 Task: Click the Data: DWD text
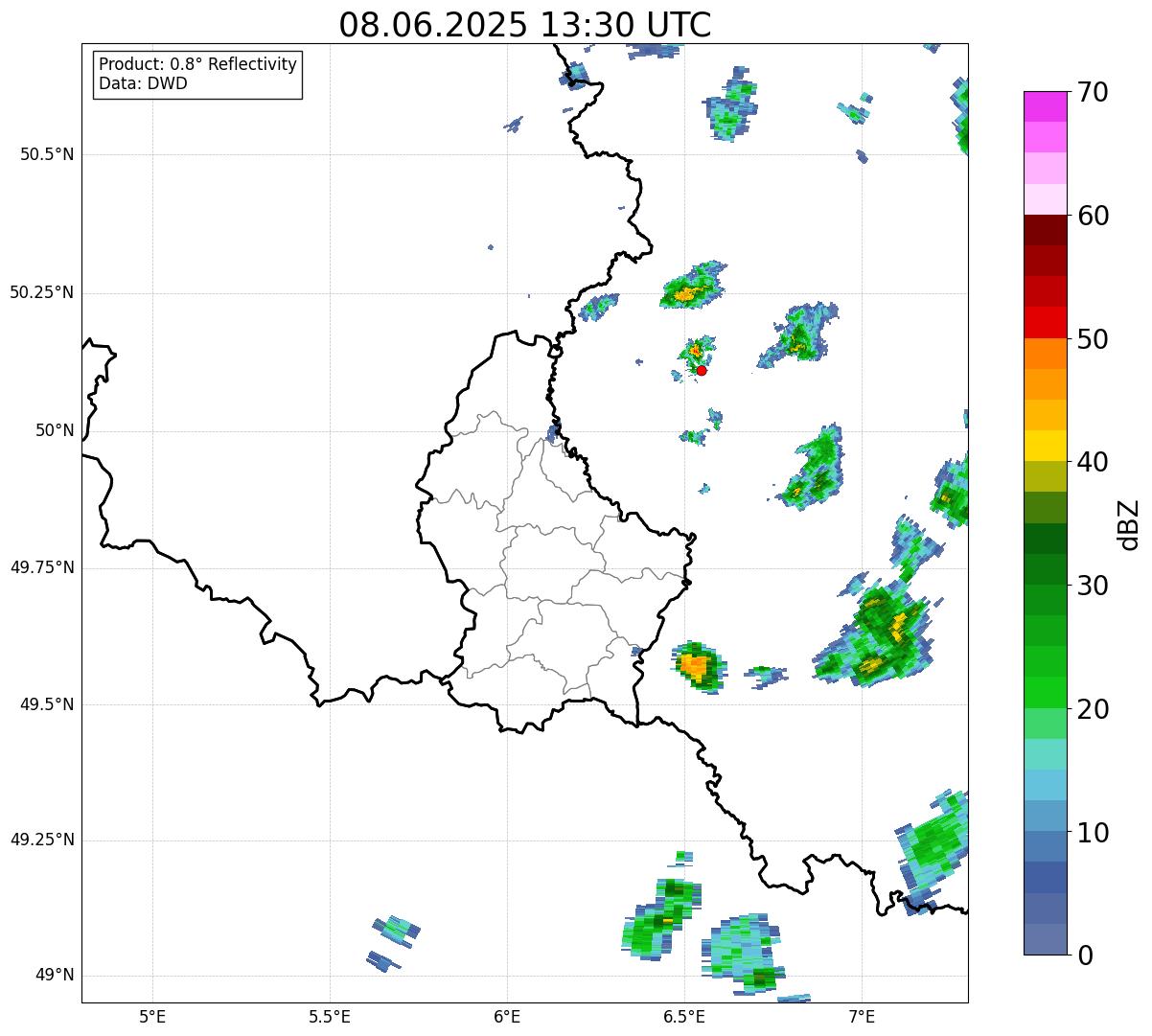pyautogui.click(x=143, y=83)
